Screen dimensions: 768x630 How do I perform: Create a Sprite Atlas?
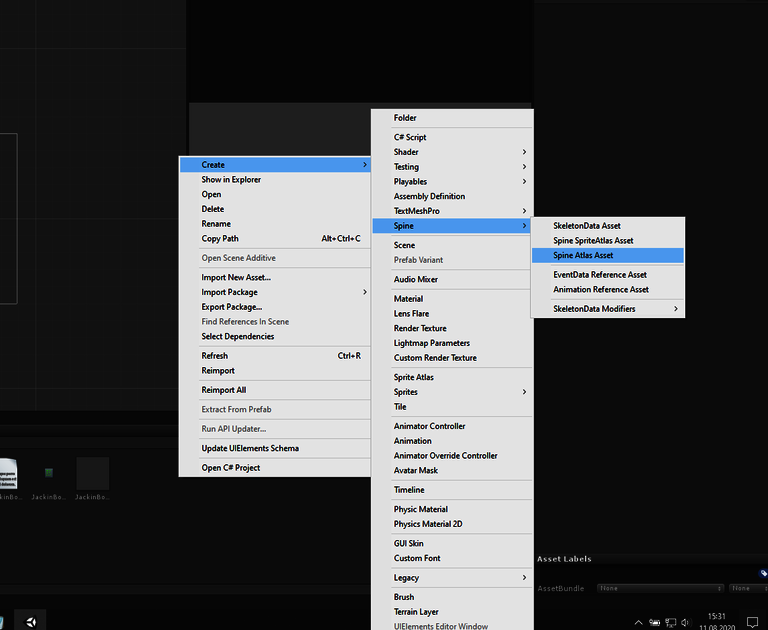tap(452, 377)
